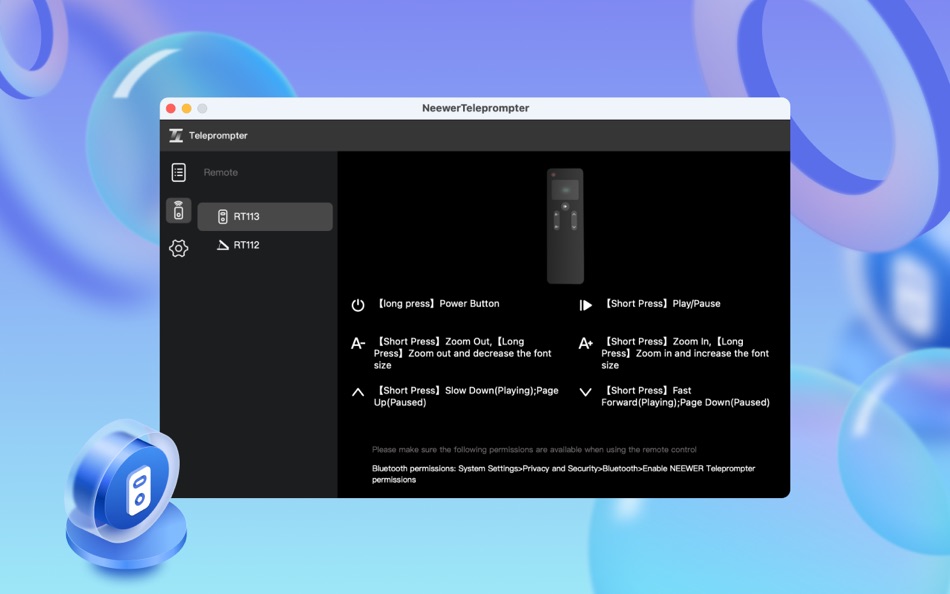
Task: Select the teleprompter script icon in the sidebar
Action: 181,172
